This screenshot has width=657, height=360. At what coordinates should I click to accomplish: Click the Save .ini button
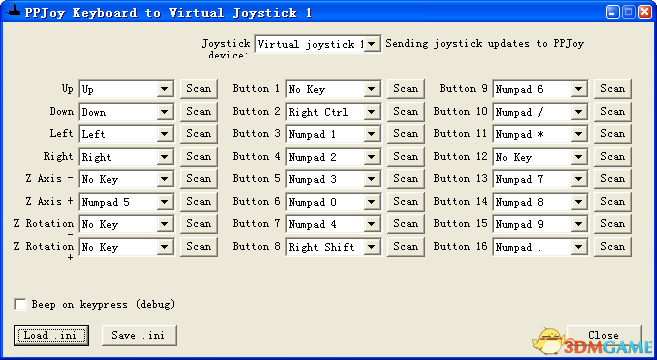[x=139, y=335]
